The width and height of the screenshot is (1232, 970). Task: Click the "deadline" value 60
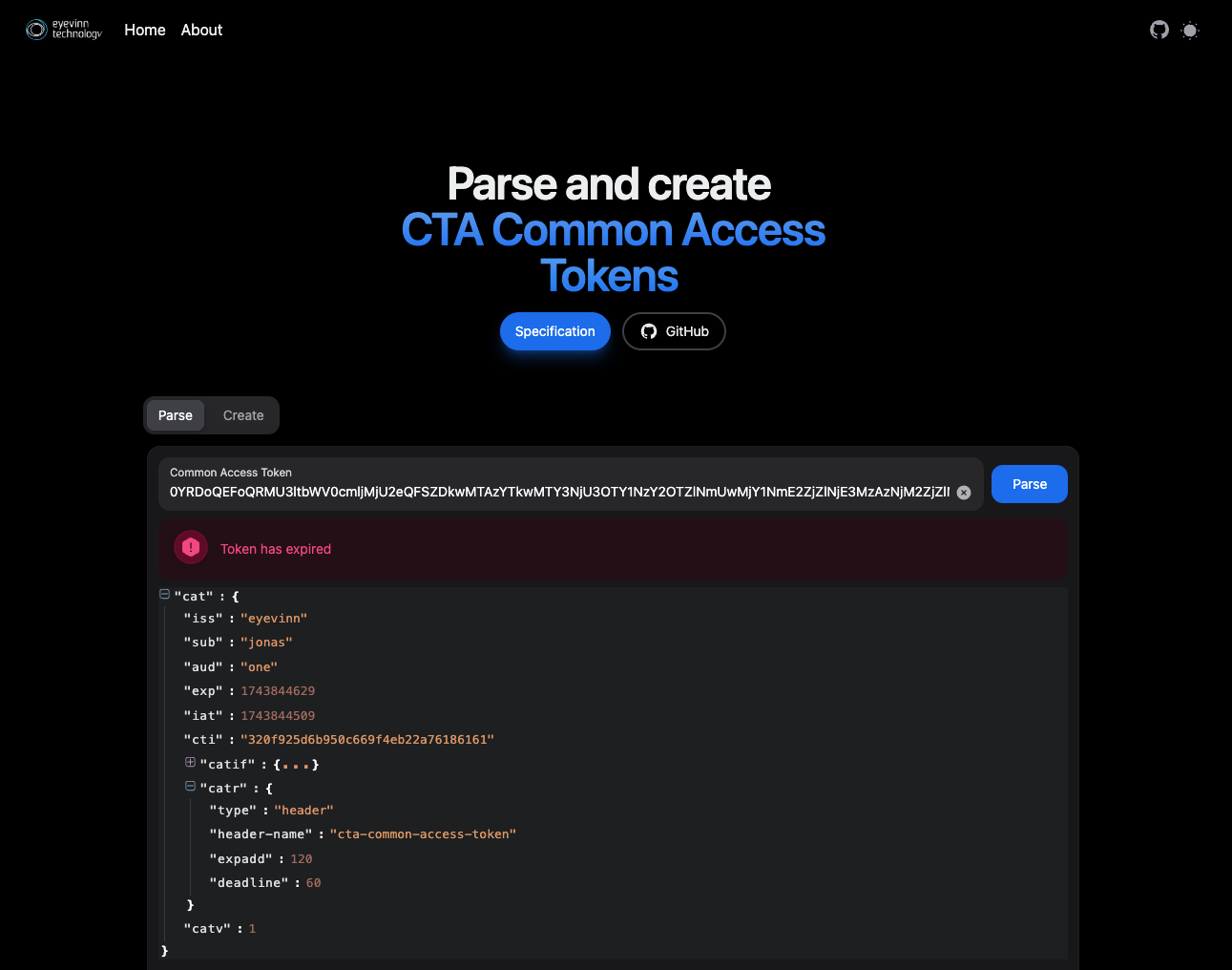click(313, 883)
